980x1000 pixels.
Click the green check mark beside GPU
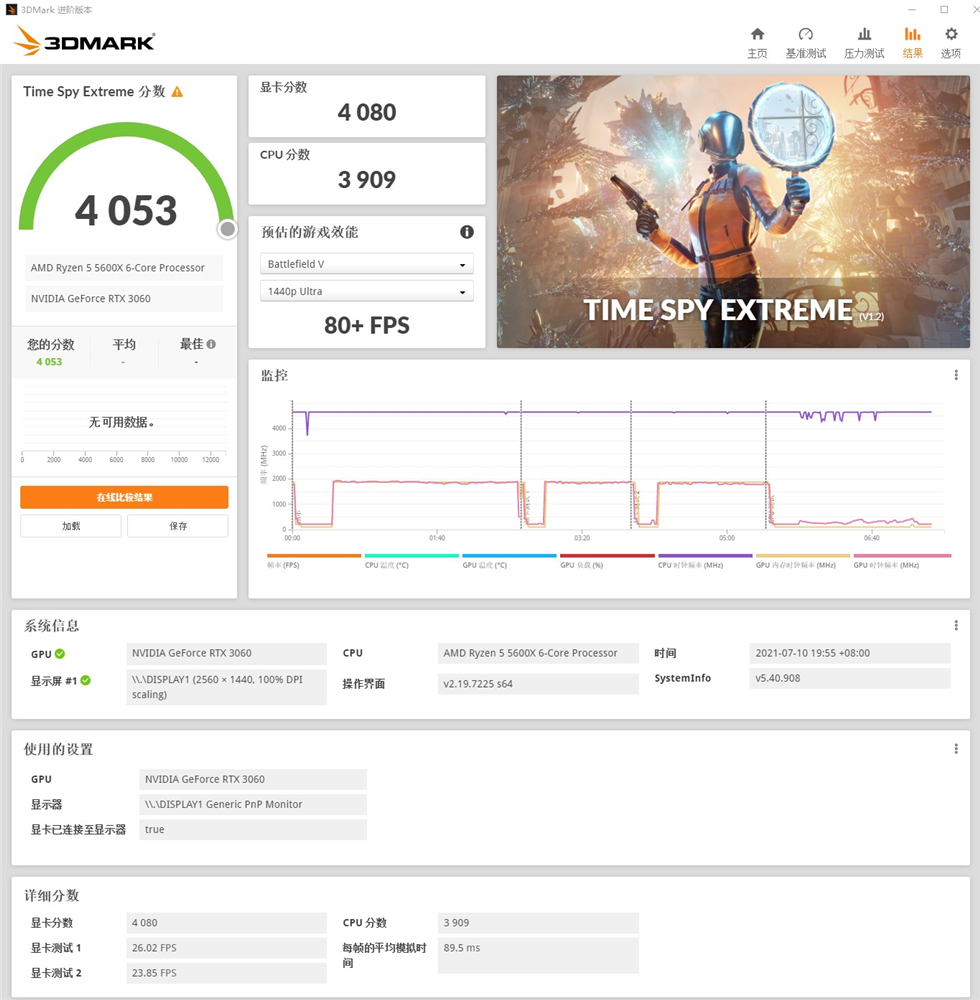click(x=60, y=654)
